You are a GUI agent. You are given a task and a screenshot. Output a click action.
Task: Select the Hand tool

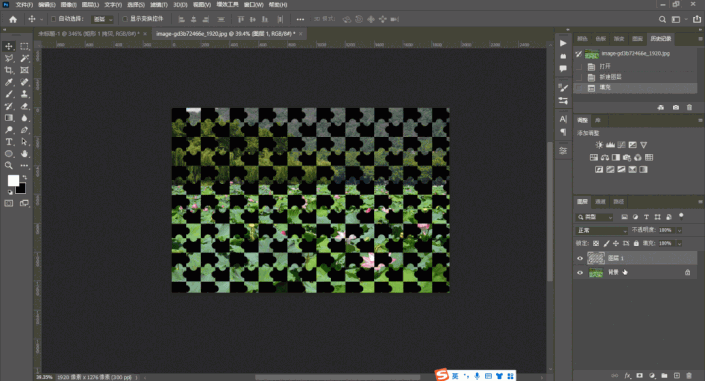pyautogui.click(x=24, y=154)
